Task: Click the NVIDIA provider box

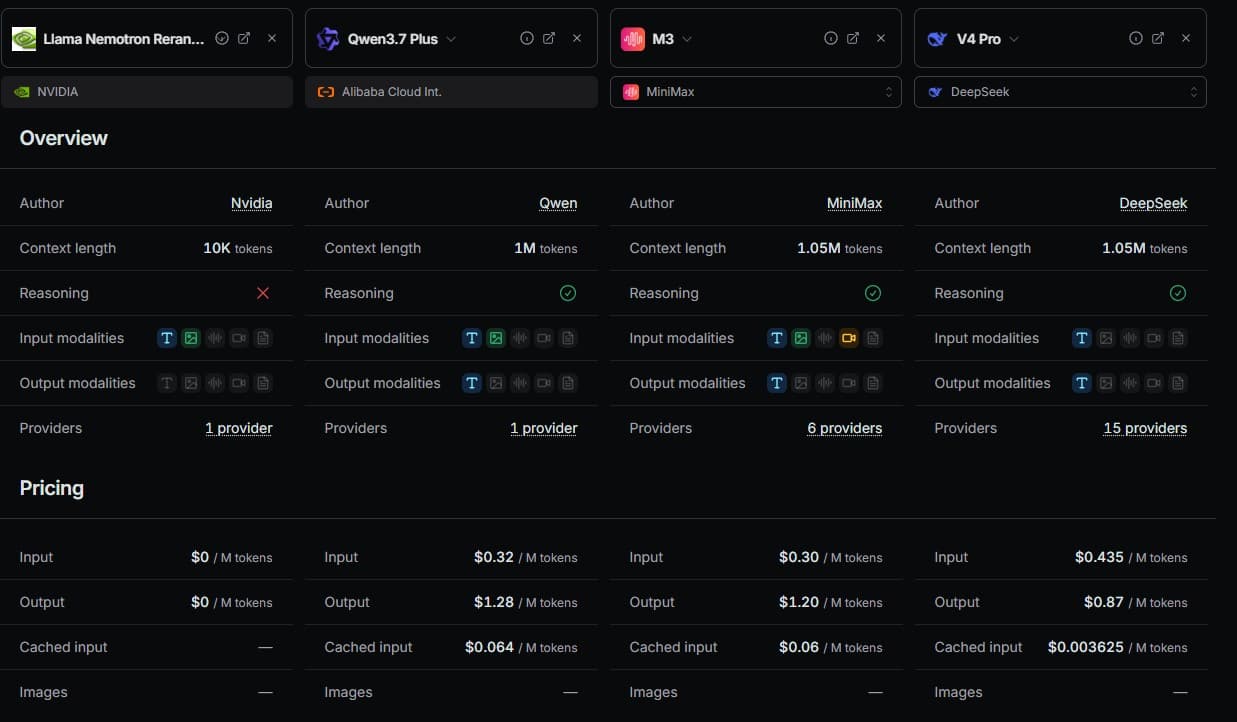Action: pos(147,92)
